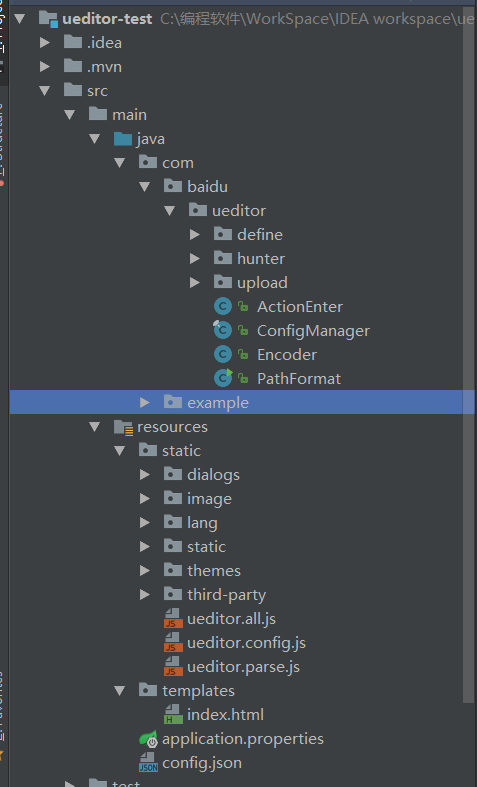Click the ActionEnter class icon

[x=222, y=306]
